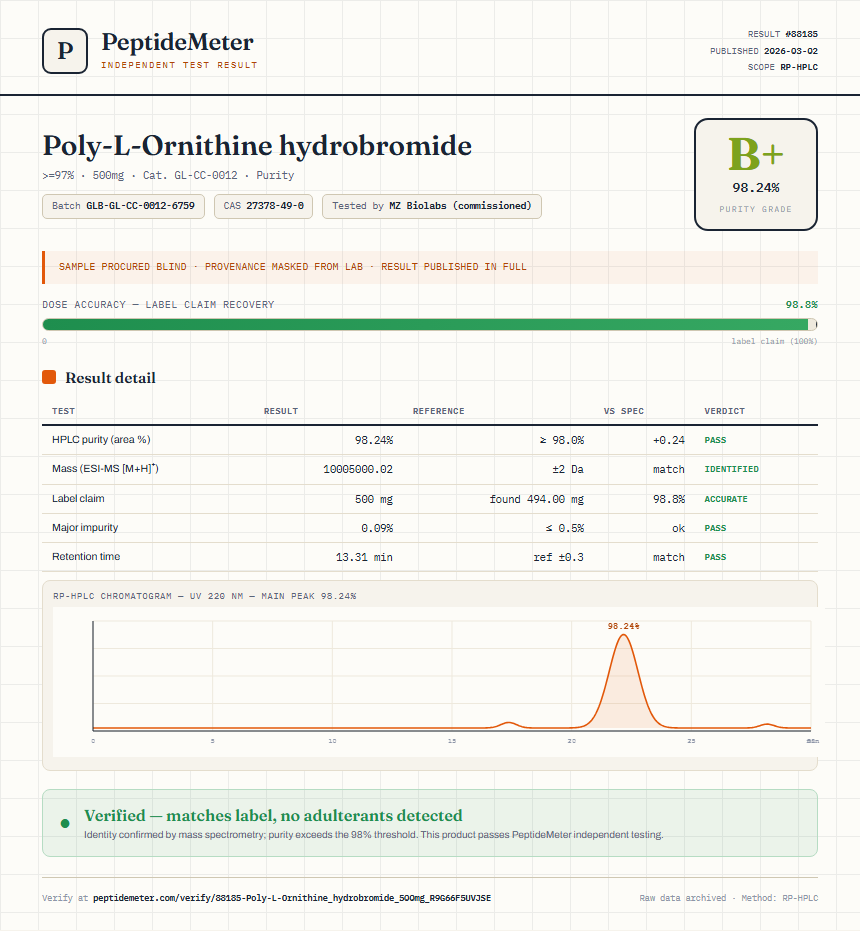Click the RESULT column header
Viewport: 860px width, 931px height.
click(x=281, y=411)
